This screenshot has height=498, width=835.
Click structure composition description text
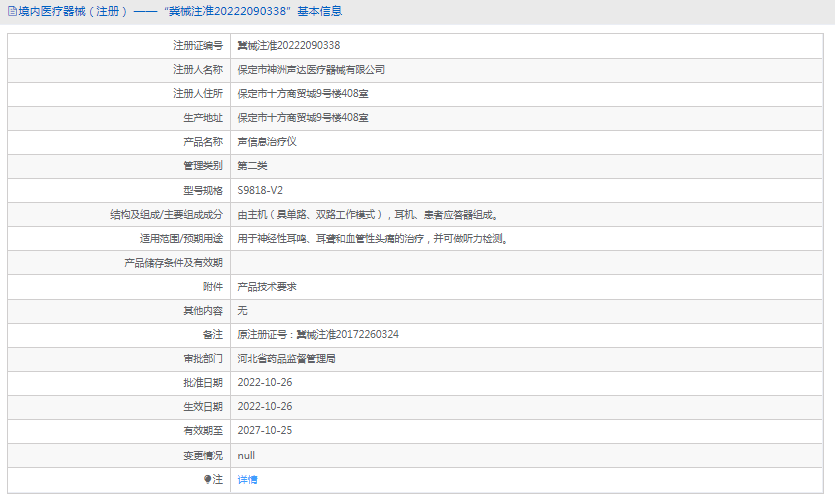click(x=367, y=214)
